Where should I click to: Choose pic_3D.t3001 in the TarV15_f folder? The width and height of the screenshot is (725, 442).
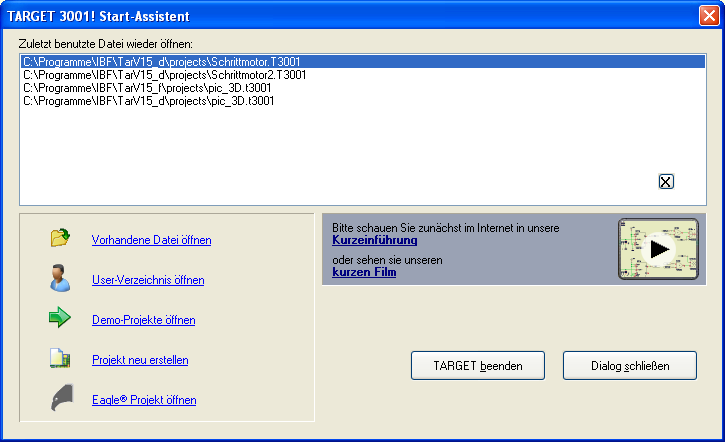click(148, 88)
